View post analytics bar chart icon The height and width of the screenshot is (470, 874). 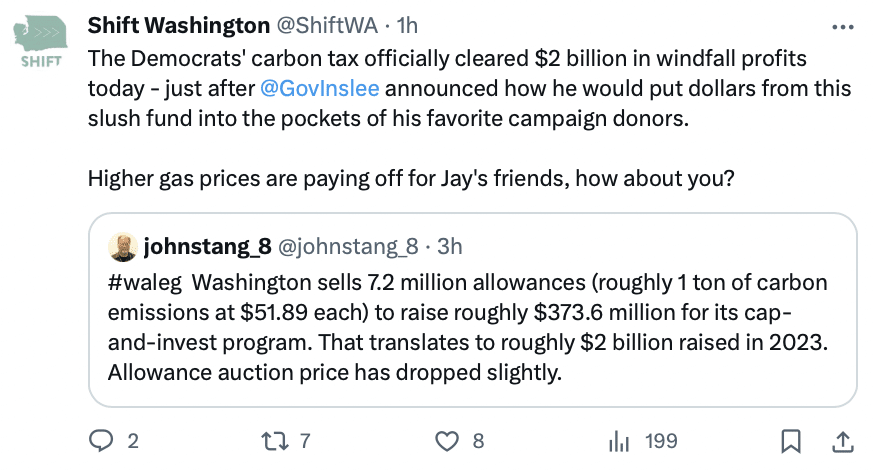(619, 440)
